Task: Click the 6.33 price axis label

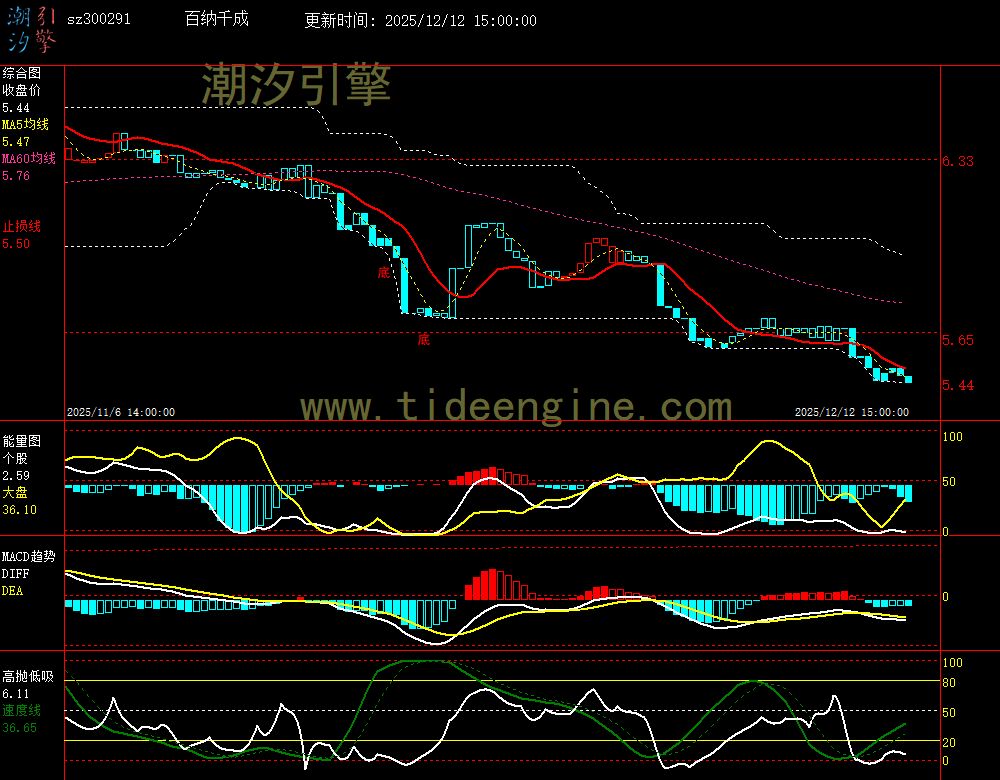Action: click(x=958, y=160)
